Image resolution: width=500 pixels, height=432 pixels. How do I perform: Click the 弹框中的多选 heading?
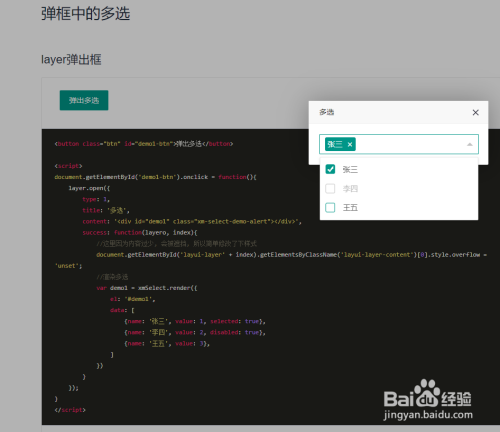[85, 14]
